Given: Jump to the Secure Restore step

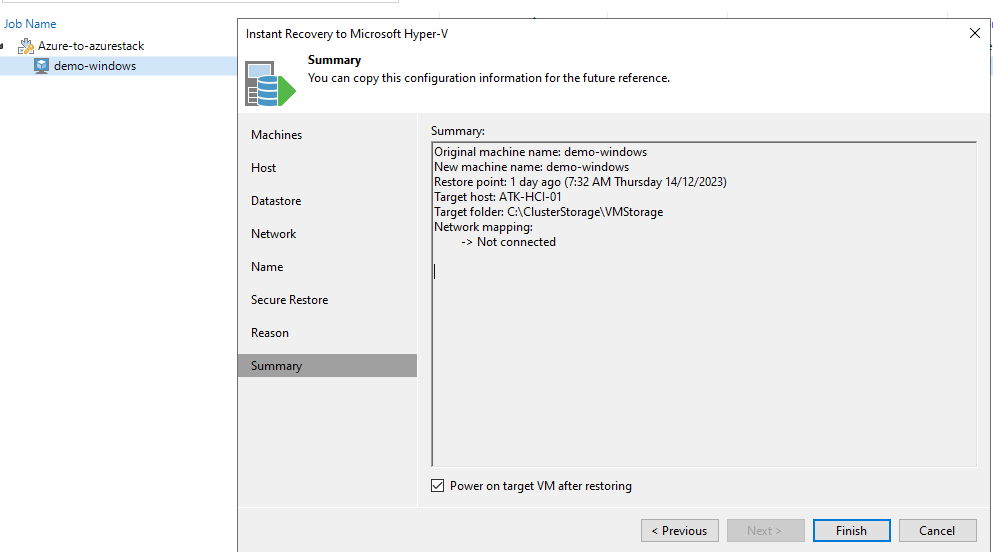Looking at the screenshot, I should click(289, 300).
